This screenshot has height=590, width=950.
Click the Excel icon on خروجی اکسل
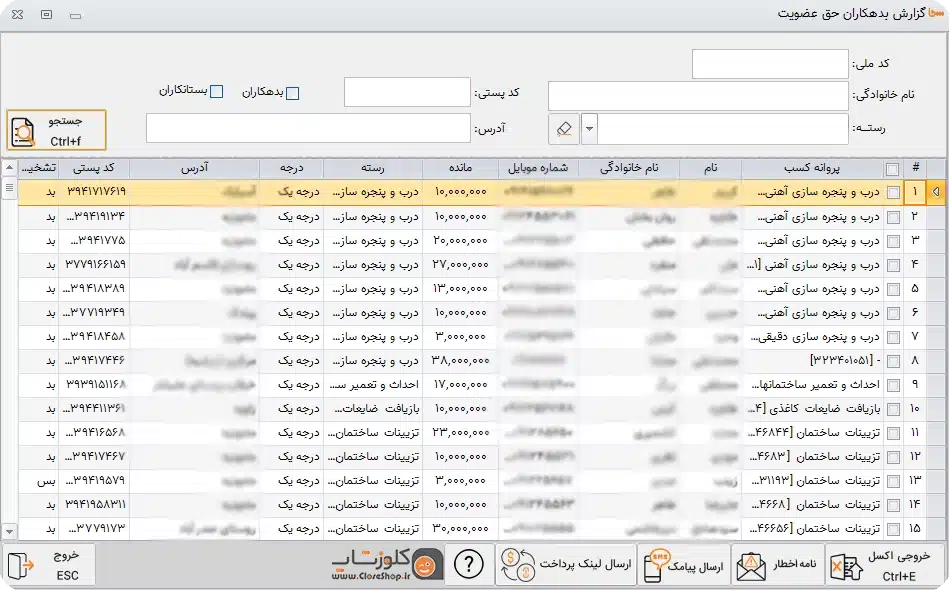[846, 568]
